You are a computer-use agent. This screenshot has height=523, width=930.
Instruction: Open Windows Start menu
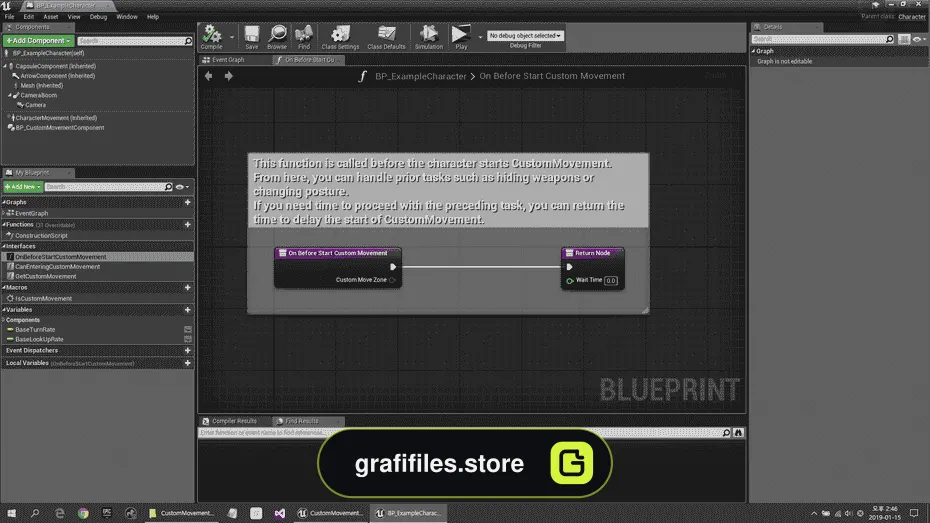(11, 513)
